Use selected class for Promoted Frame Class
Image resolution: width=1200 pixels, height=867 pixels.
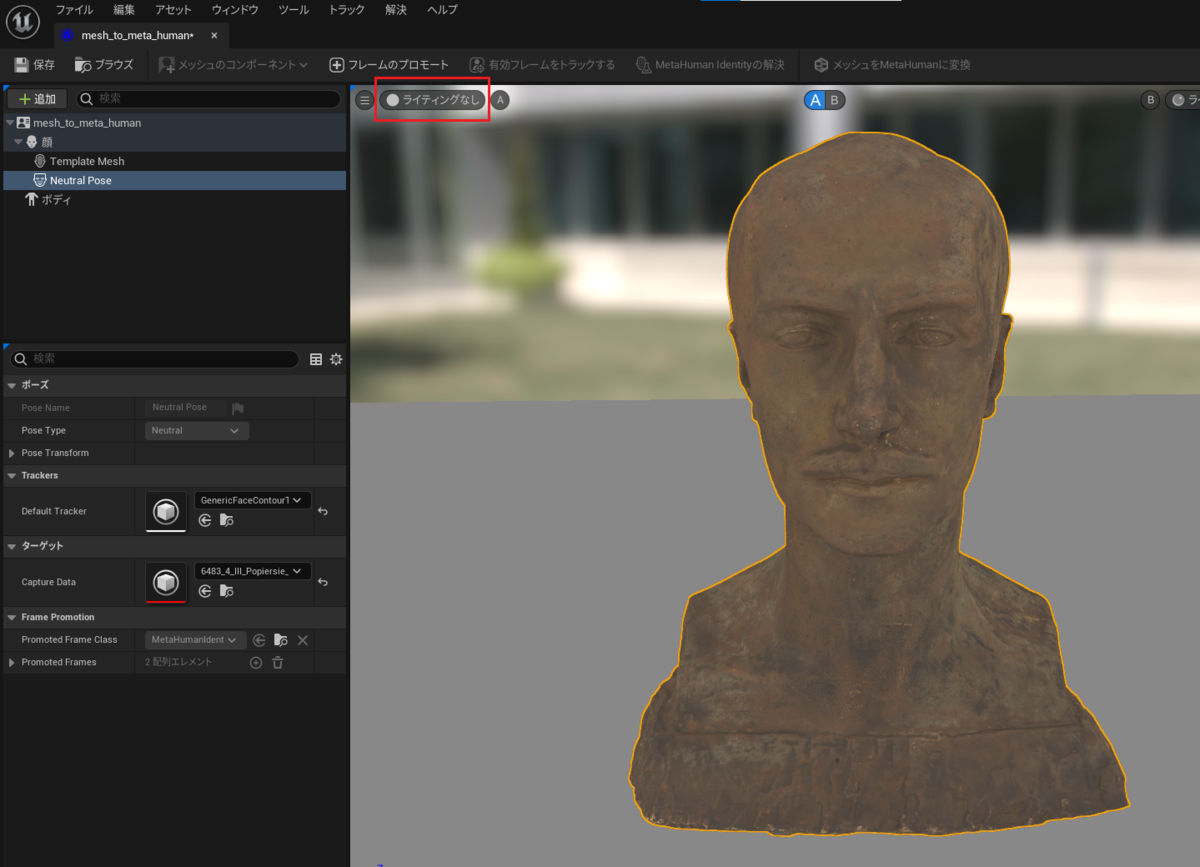tap(259, 640)
